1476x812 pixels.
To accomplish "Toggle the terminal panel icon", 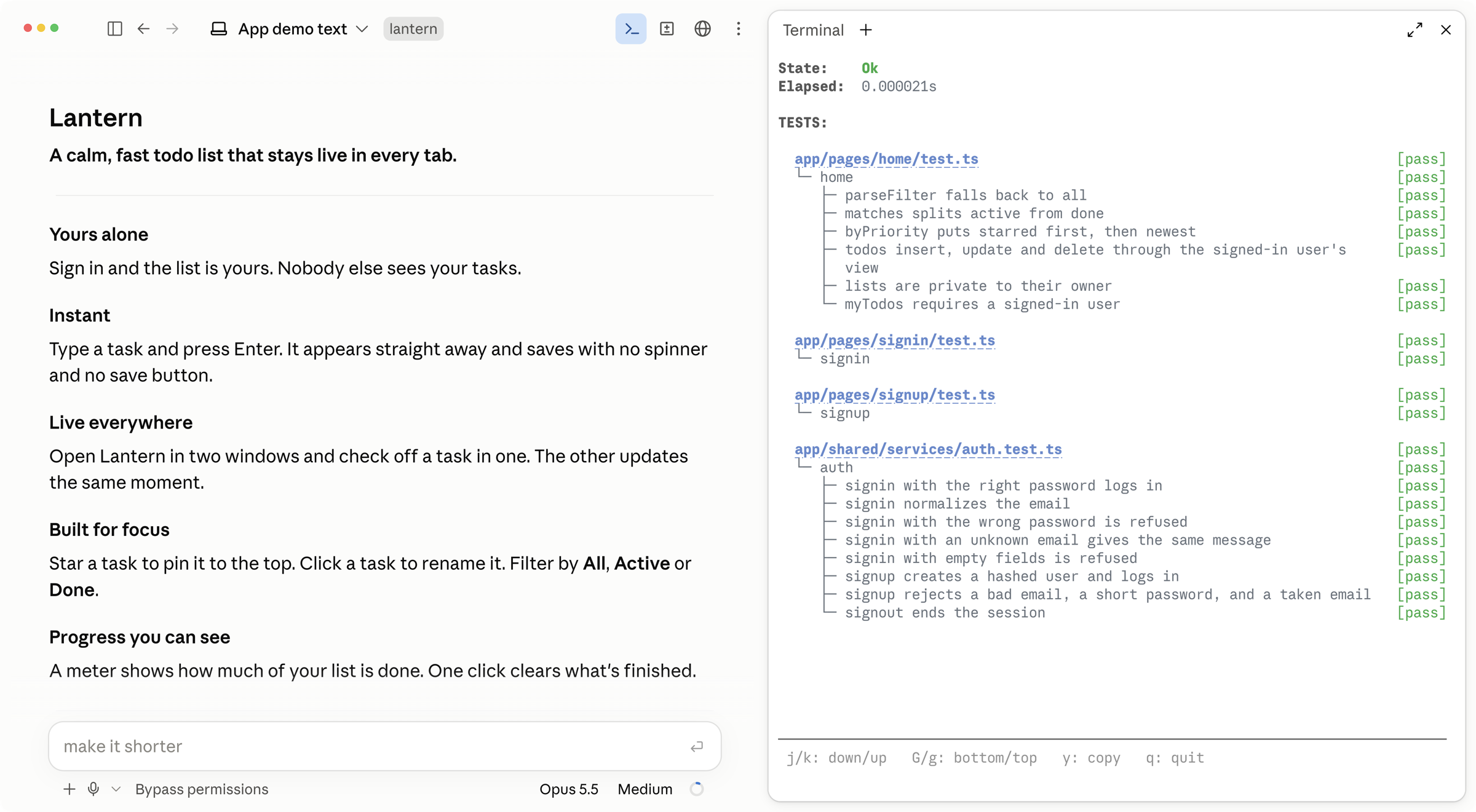I will pyautogui.click(x=631, y=29).
